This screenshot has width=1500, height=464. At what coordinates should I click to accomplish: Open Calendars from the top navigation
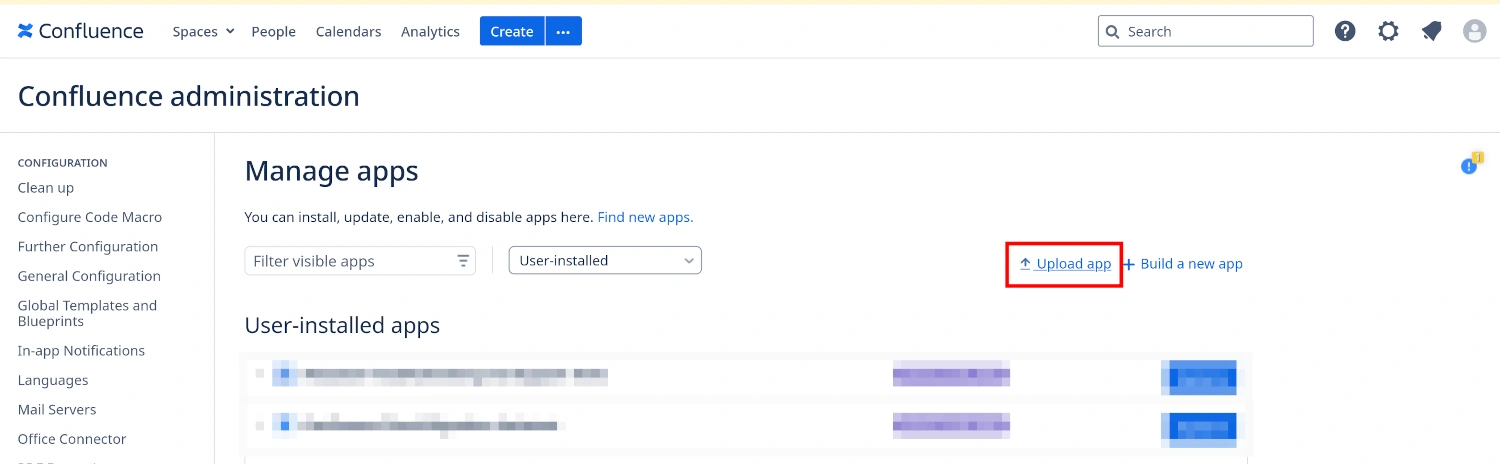pyautogui.click(x=348, y=31)
